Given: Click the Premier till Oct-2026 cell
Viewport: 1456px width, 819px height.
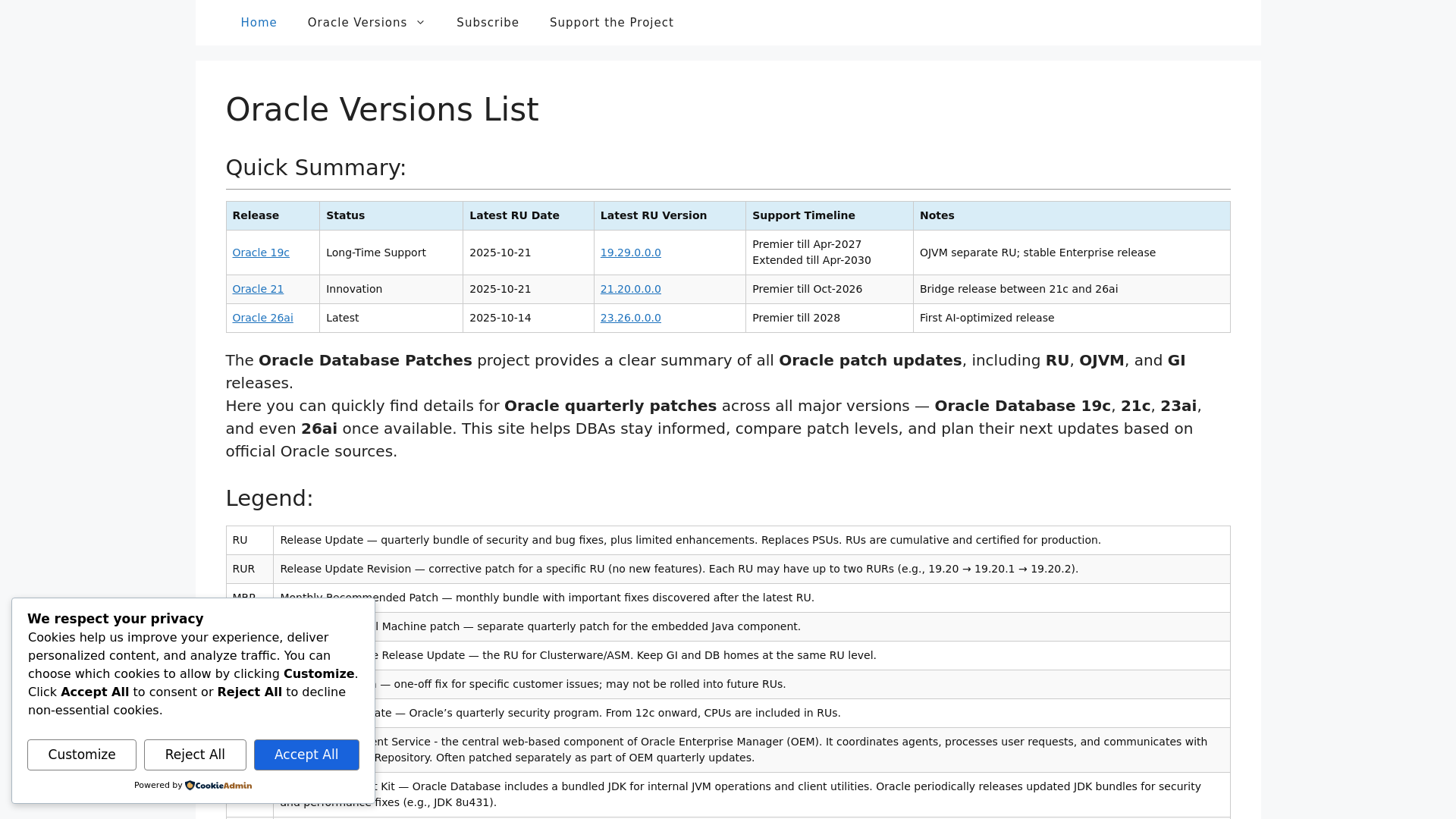Looking at the screenshot, I should click(830, 289).
